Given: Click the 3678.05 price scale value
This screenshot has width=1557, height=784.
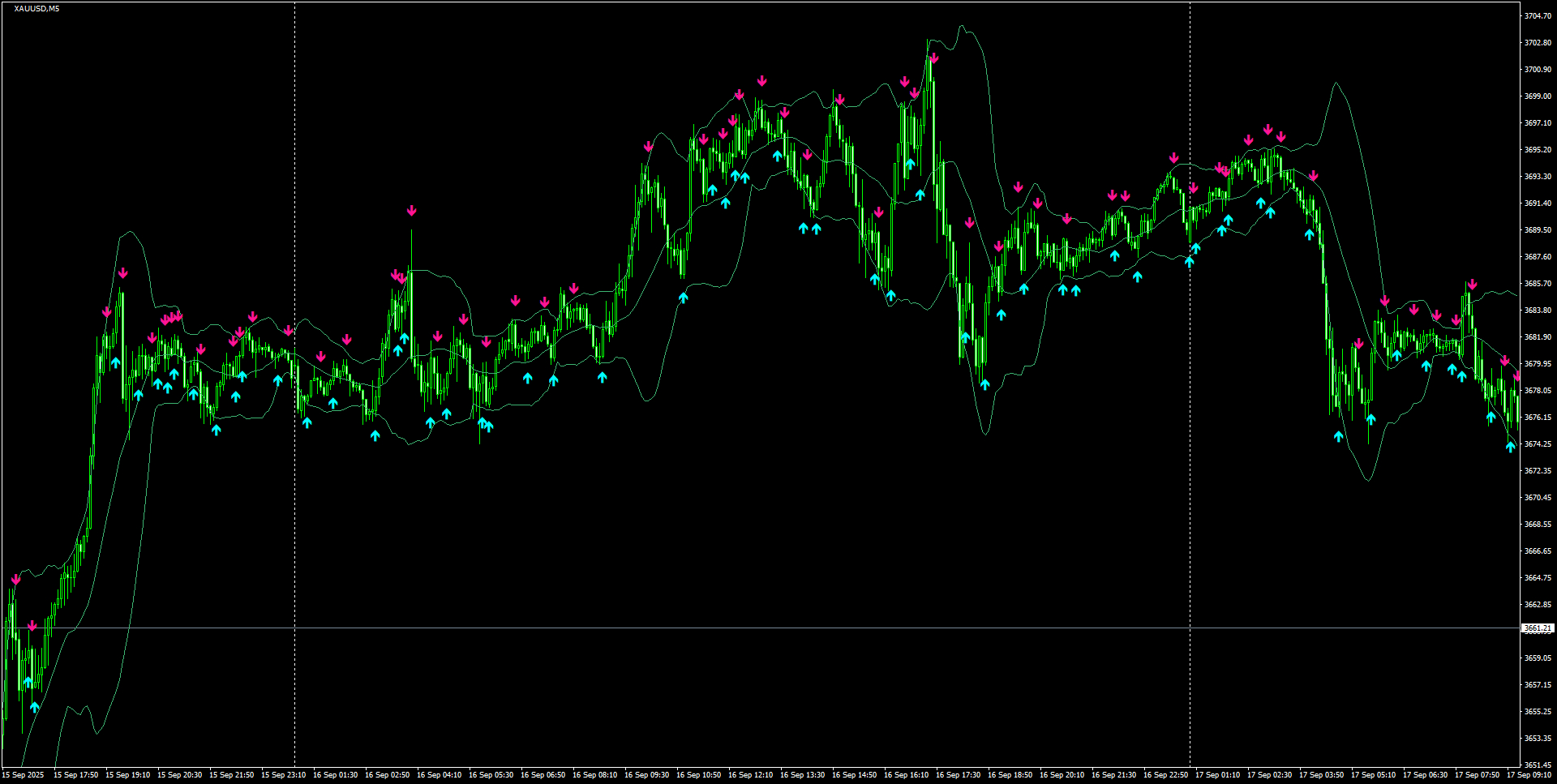Looking at the screenshot, I should [1538, 391].
